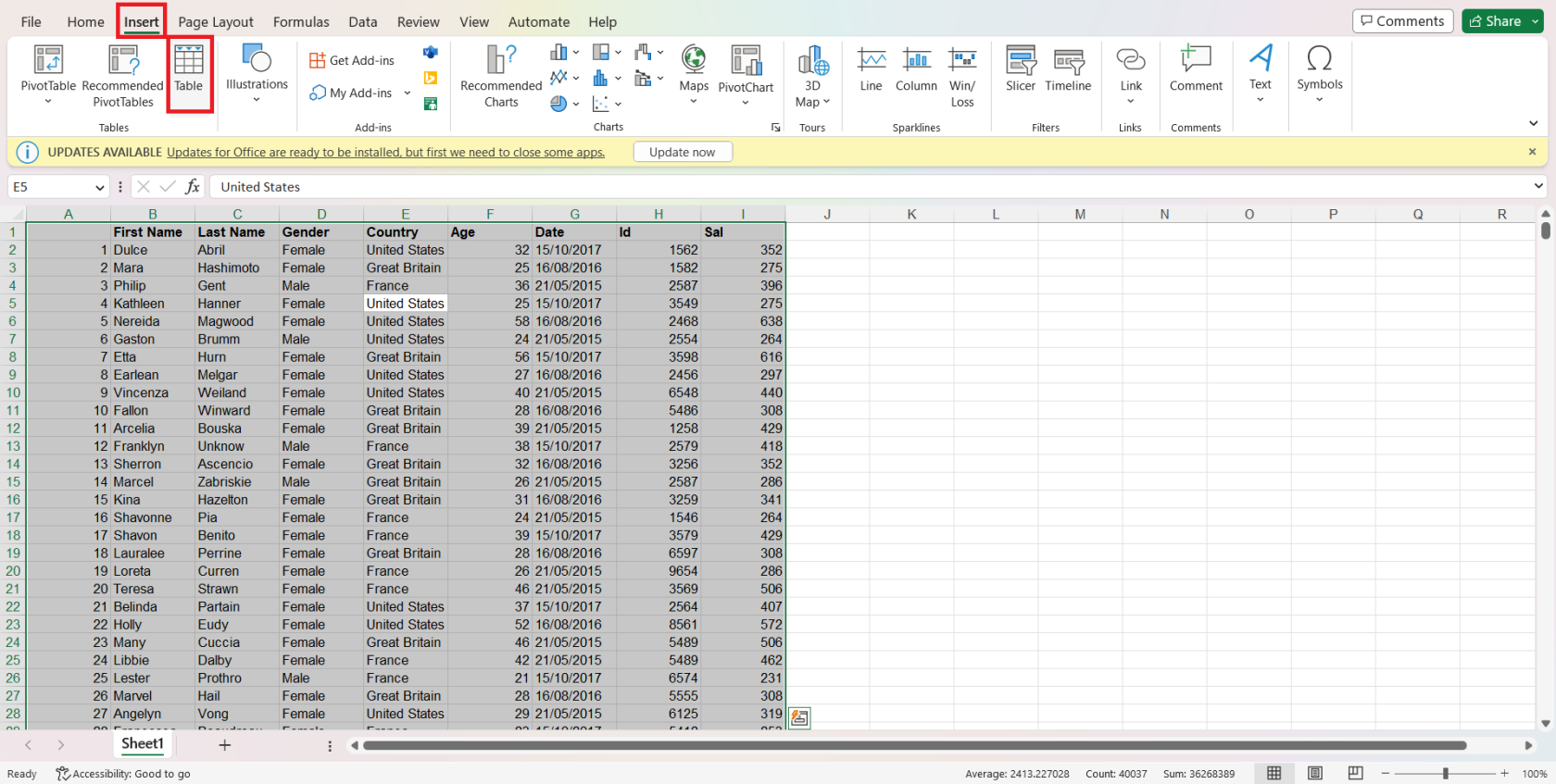This screenshot has height=784, width=1556.
Task: Open Recommended Charts
Action: [501, 76]
